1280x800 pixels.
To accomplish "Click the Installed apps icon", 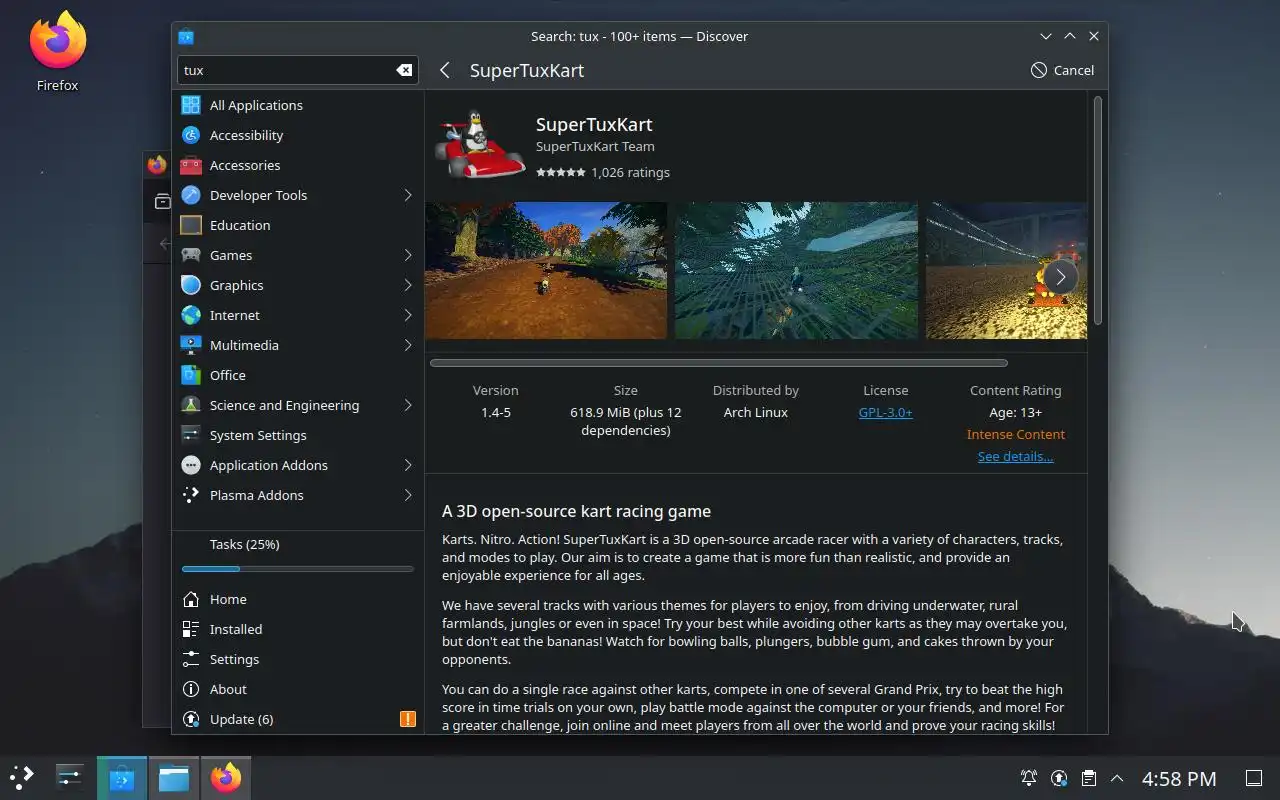I will (x=191, y=629).
